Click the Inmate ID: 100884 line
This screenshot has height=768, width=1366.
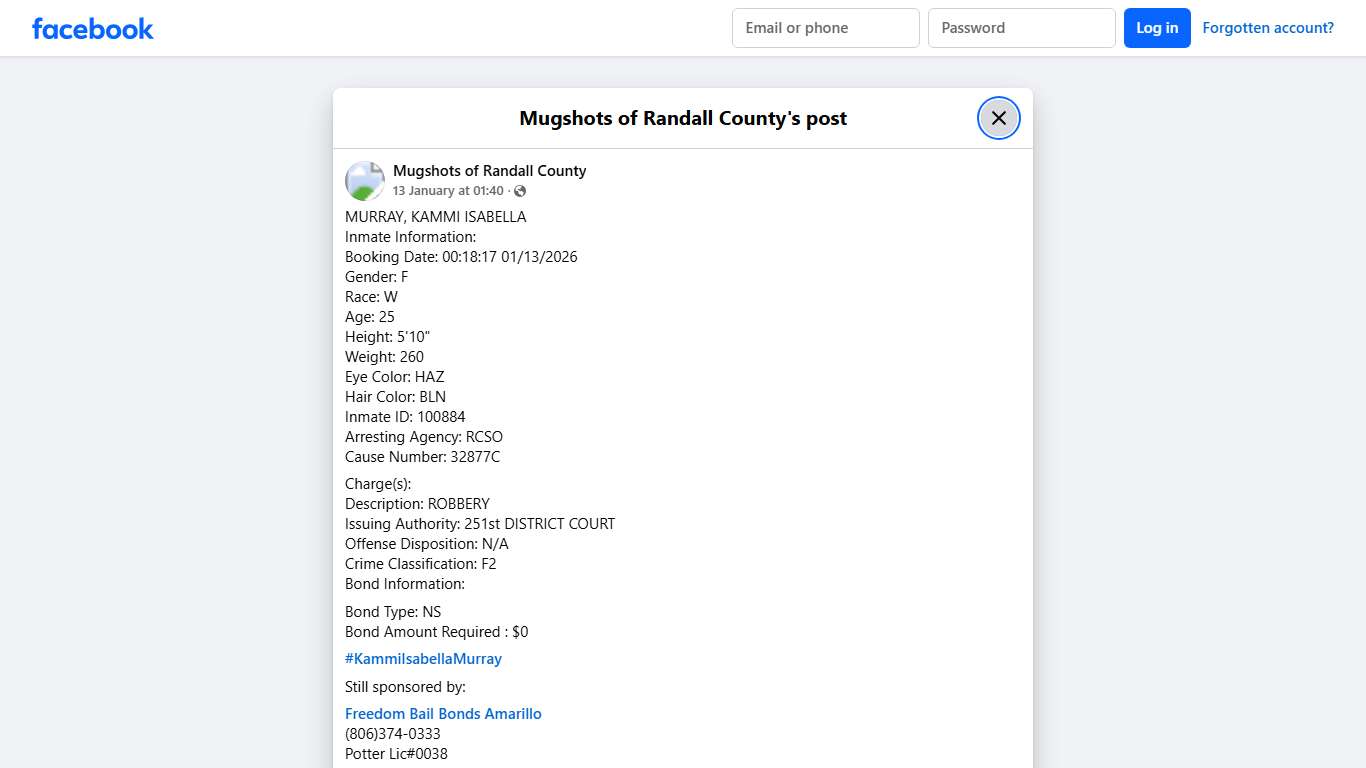tap(405, 417)
